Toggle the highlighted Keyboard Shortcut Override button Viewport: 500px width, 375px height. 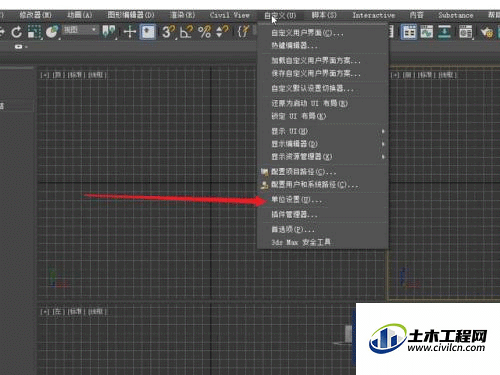click(148, 32)
